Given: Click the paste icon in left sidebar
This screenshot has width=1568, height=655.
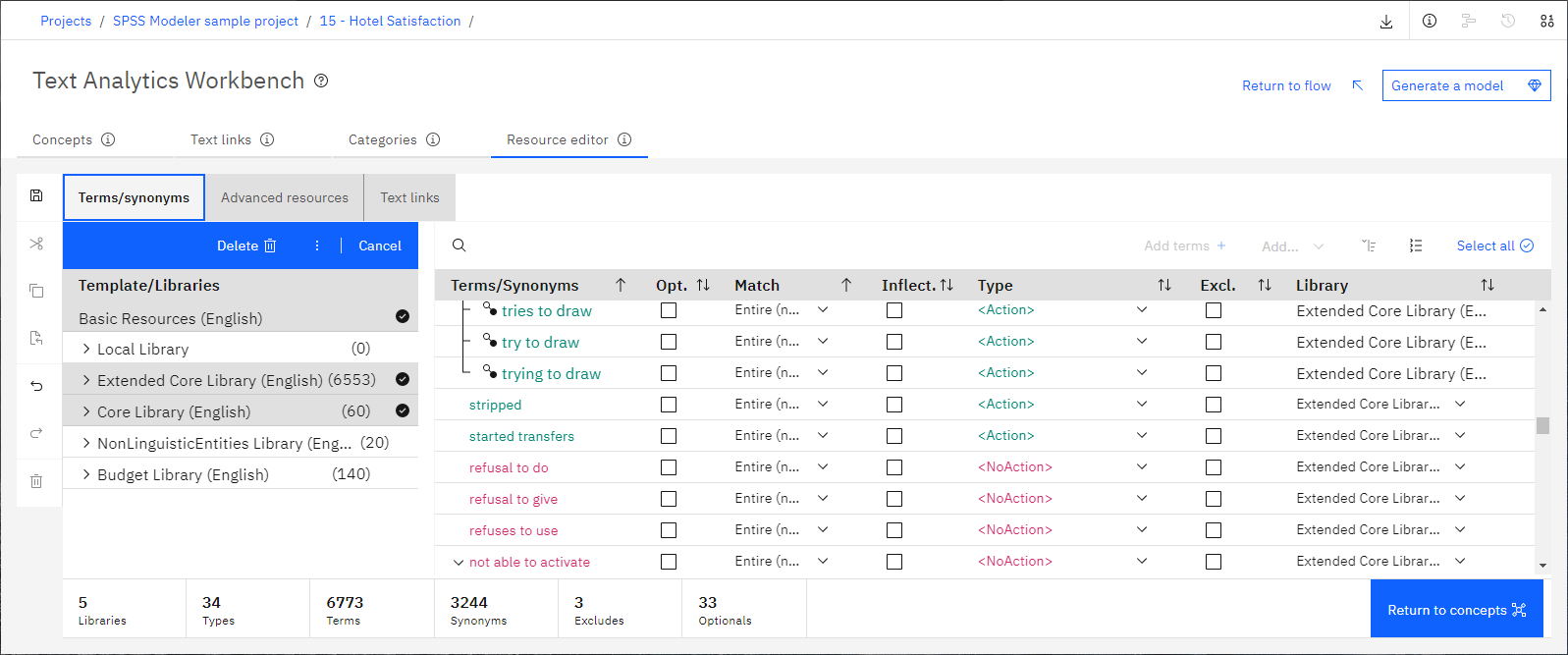Looking at the screenshot, I should point(36,338).
